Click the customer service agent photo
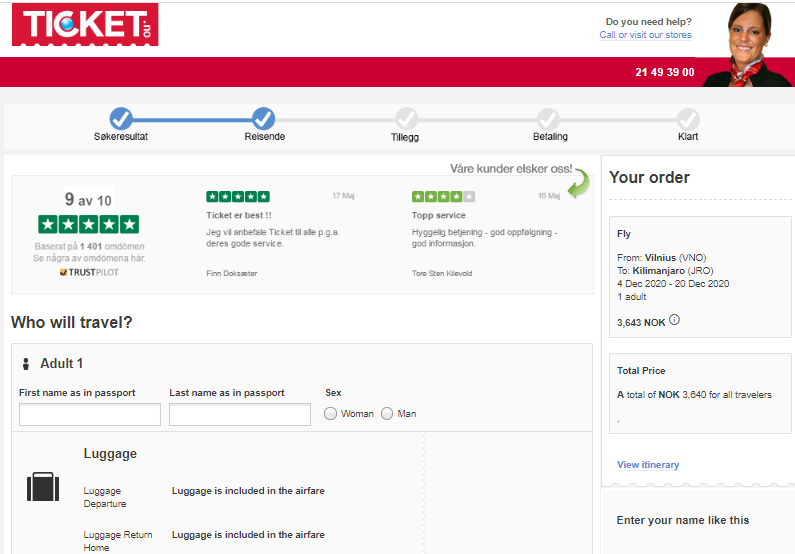 pos(749,45)
